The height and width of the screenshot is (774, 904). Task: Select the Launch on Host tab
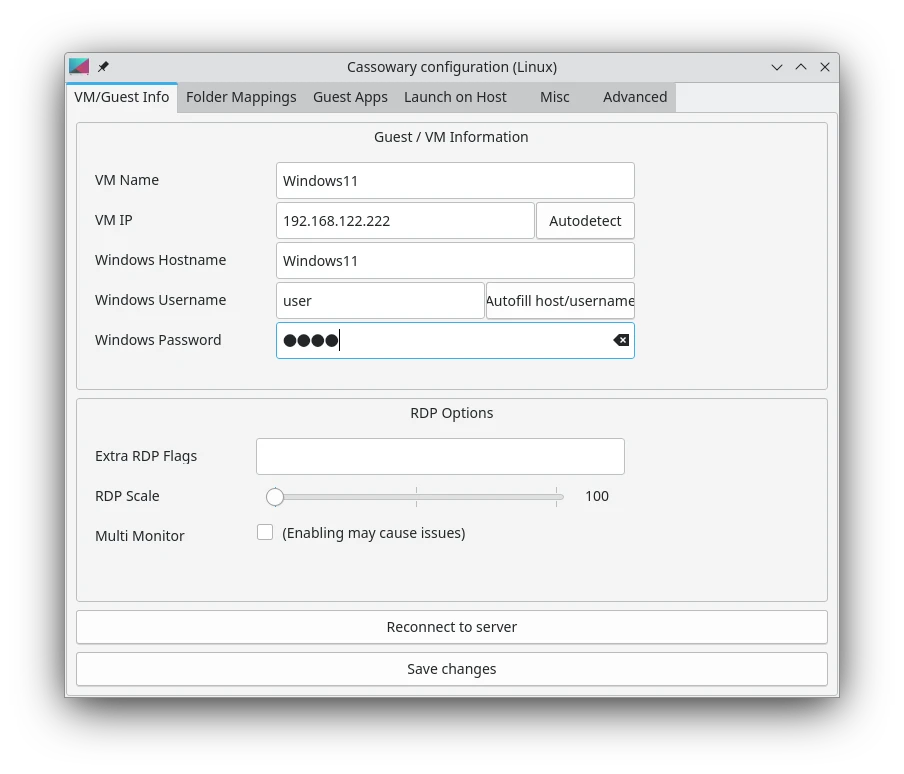455,97
